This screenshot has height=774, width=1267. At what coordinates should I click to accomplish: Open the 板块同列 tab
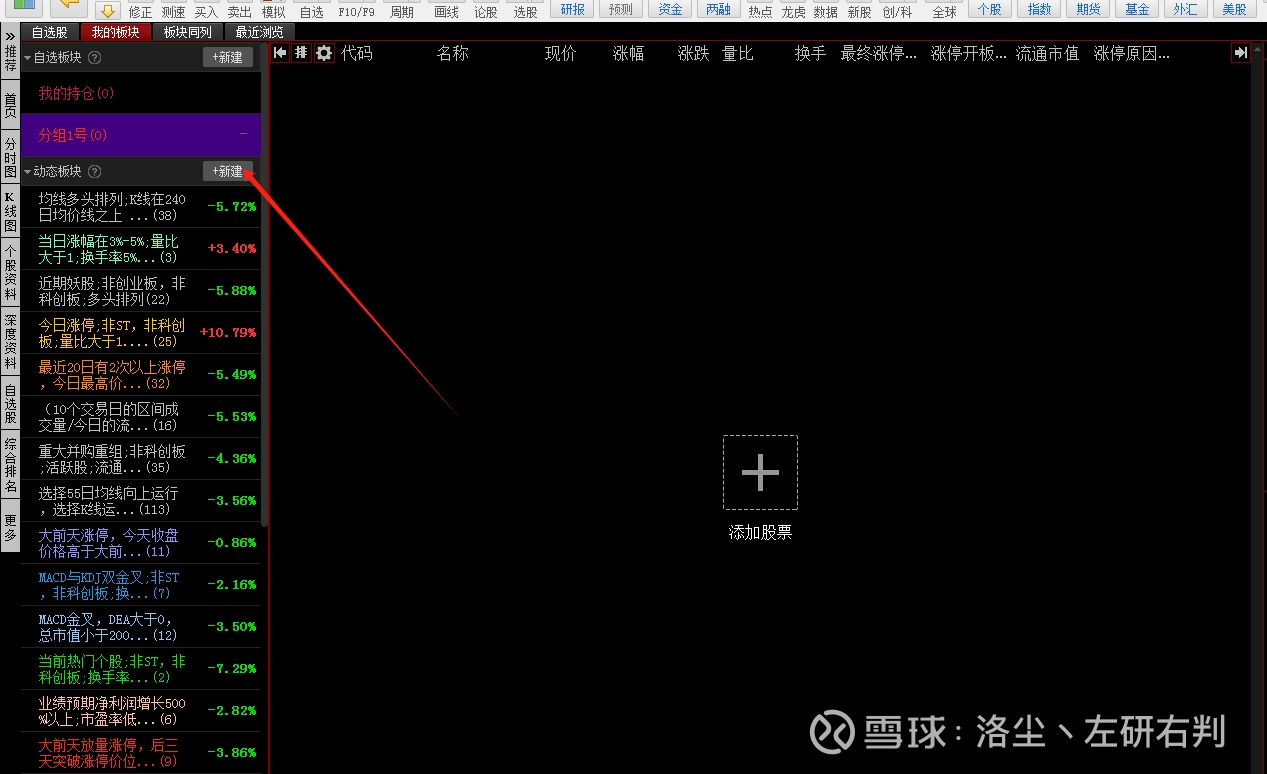coord(187,32)
